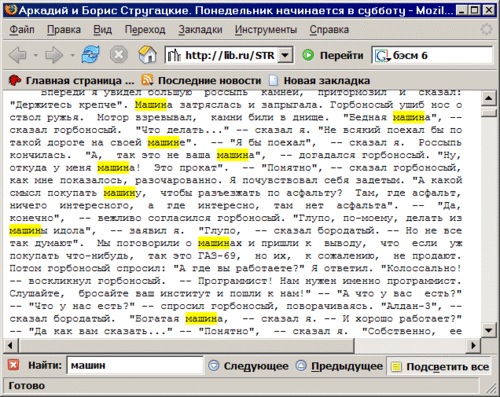The height and width of the screenshot is (397, 500).
Task: Click the horizontal scrollbar thumb
Action: tap(186, 345)
